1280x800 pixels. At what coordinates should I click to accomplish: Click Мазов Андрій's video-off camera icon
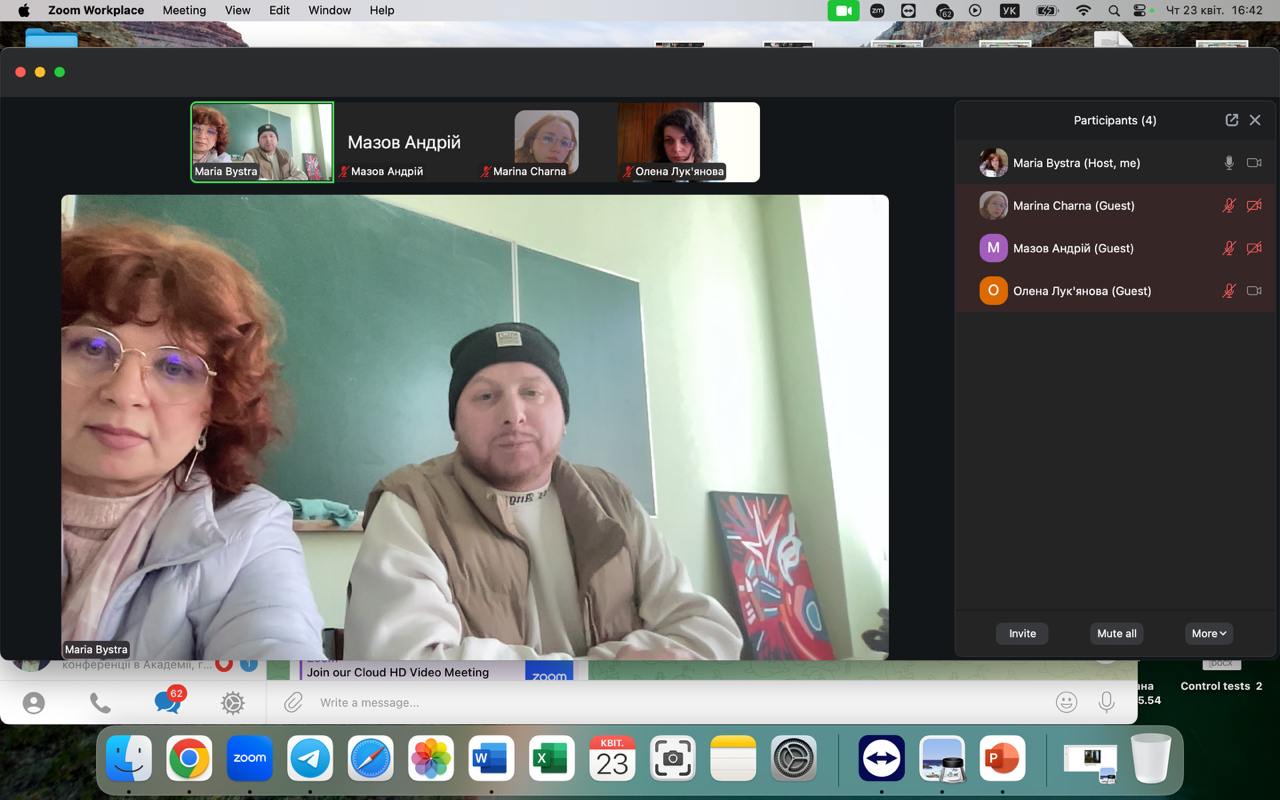pyautogui.click(x=1254, y=248)
